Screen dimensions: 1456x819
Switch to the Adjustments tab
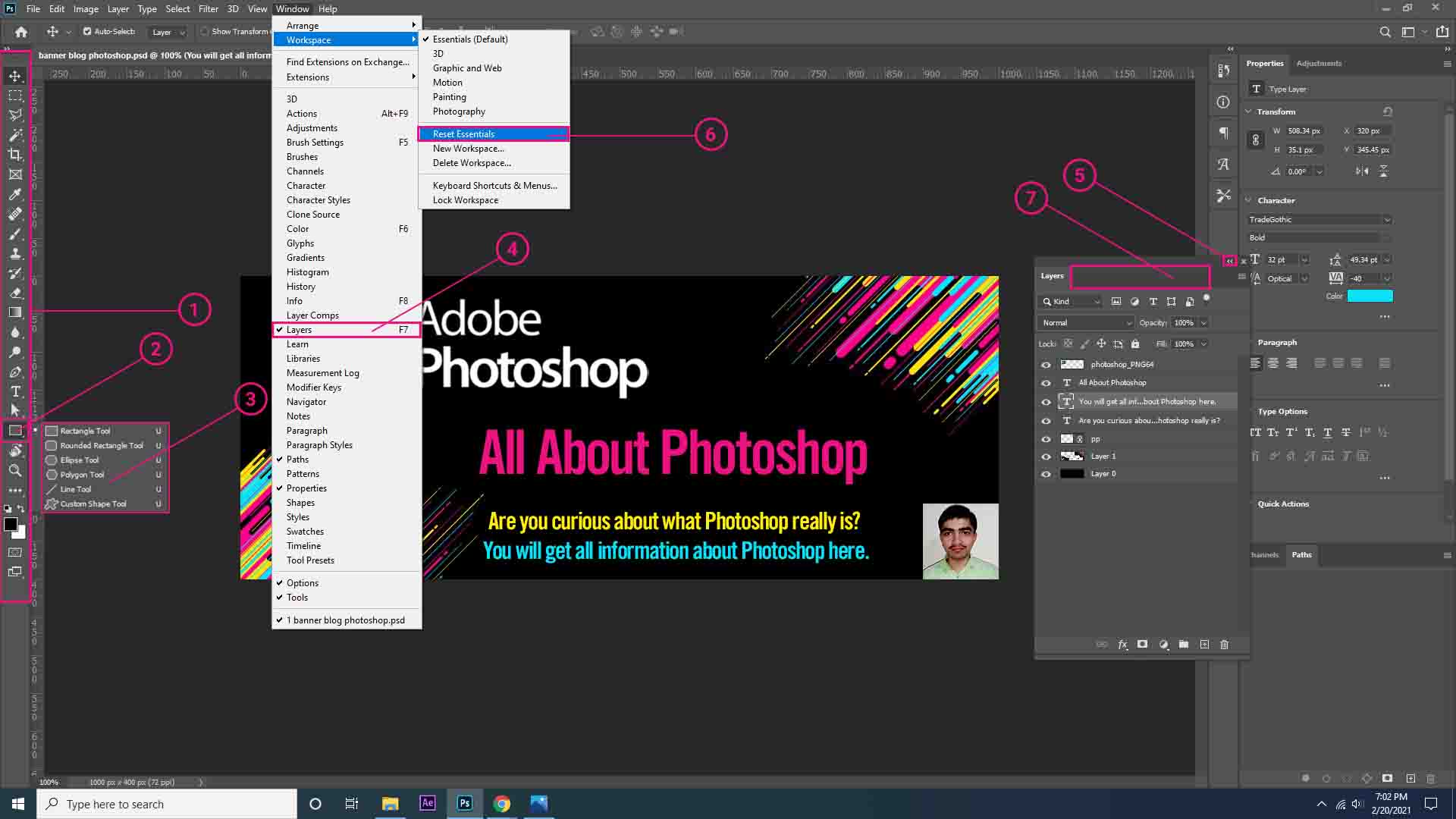(1319, 63)
